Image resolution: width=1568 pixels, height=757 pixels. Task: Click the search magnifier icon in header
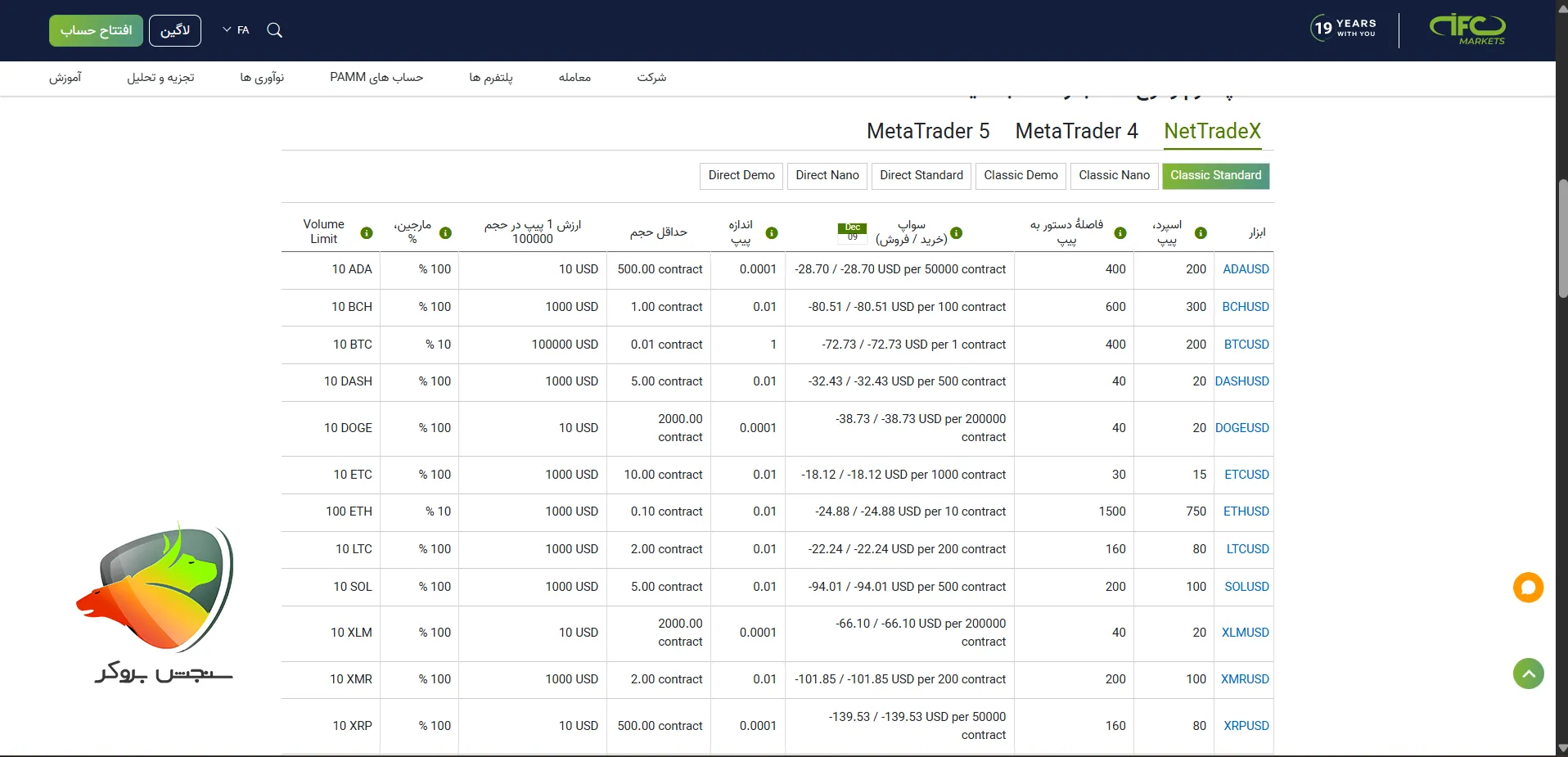(275, 30)
